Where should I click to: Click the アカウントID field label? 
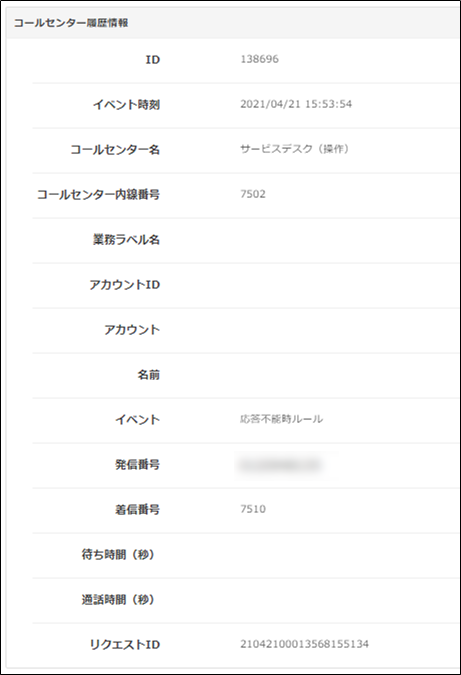tap(124, 285)
